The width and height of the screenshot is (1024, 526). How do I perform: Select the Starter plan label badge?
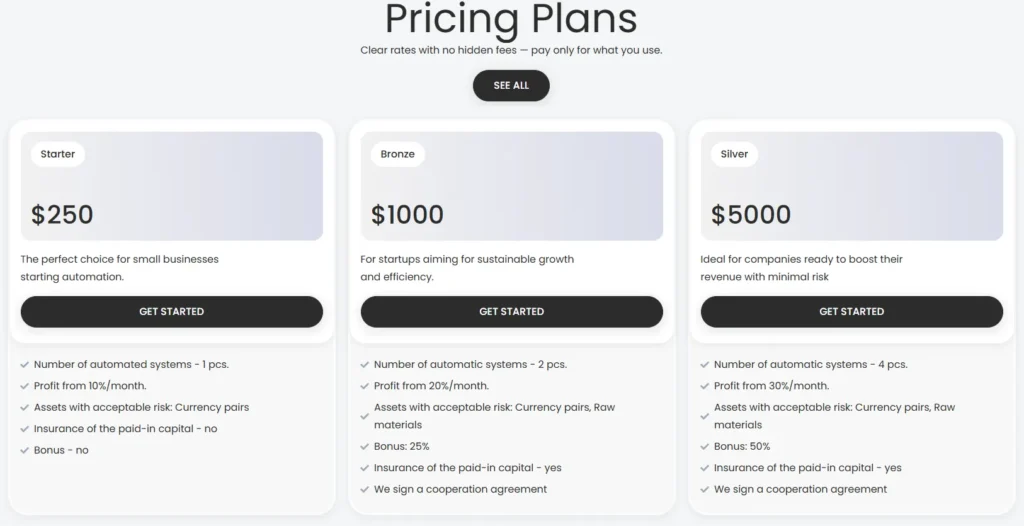(x=58, y=155)
